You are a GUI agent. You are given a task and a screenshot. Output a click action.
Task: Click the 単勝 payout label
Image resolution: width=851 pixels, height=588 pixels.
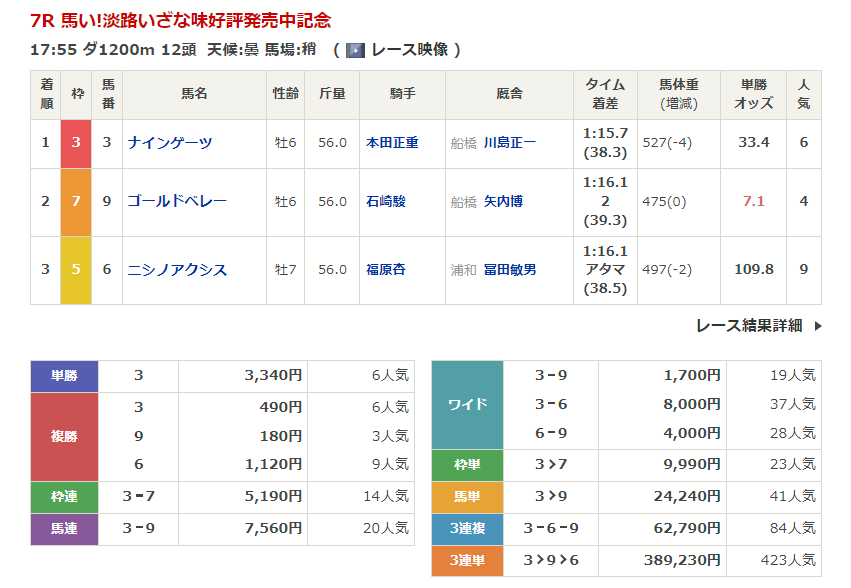pos(65,376)
